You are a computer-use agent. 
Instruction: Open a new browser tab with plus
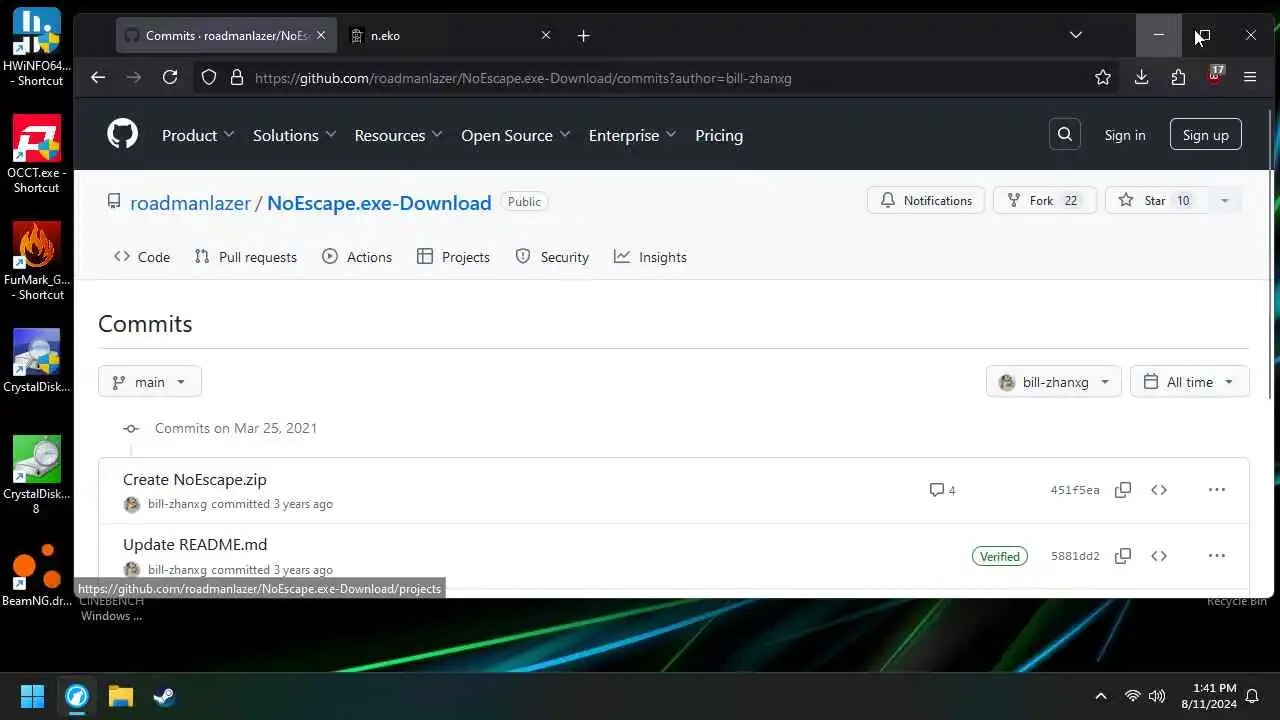click(584, 35)
